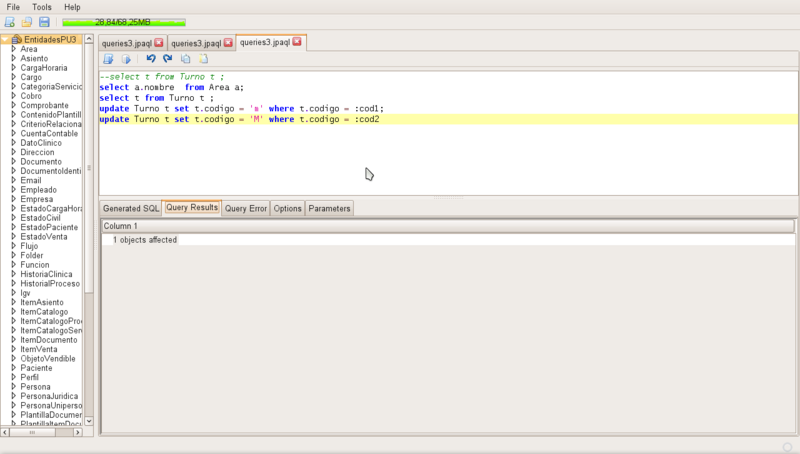Select the EntidadesPU3 persistence unit icon
The image size is (800, 454).
[17, 39]
